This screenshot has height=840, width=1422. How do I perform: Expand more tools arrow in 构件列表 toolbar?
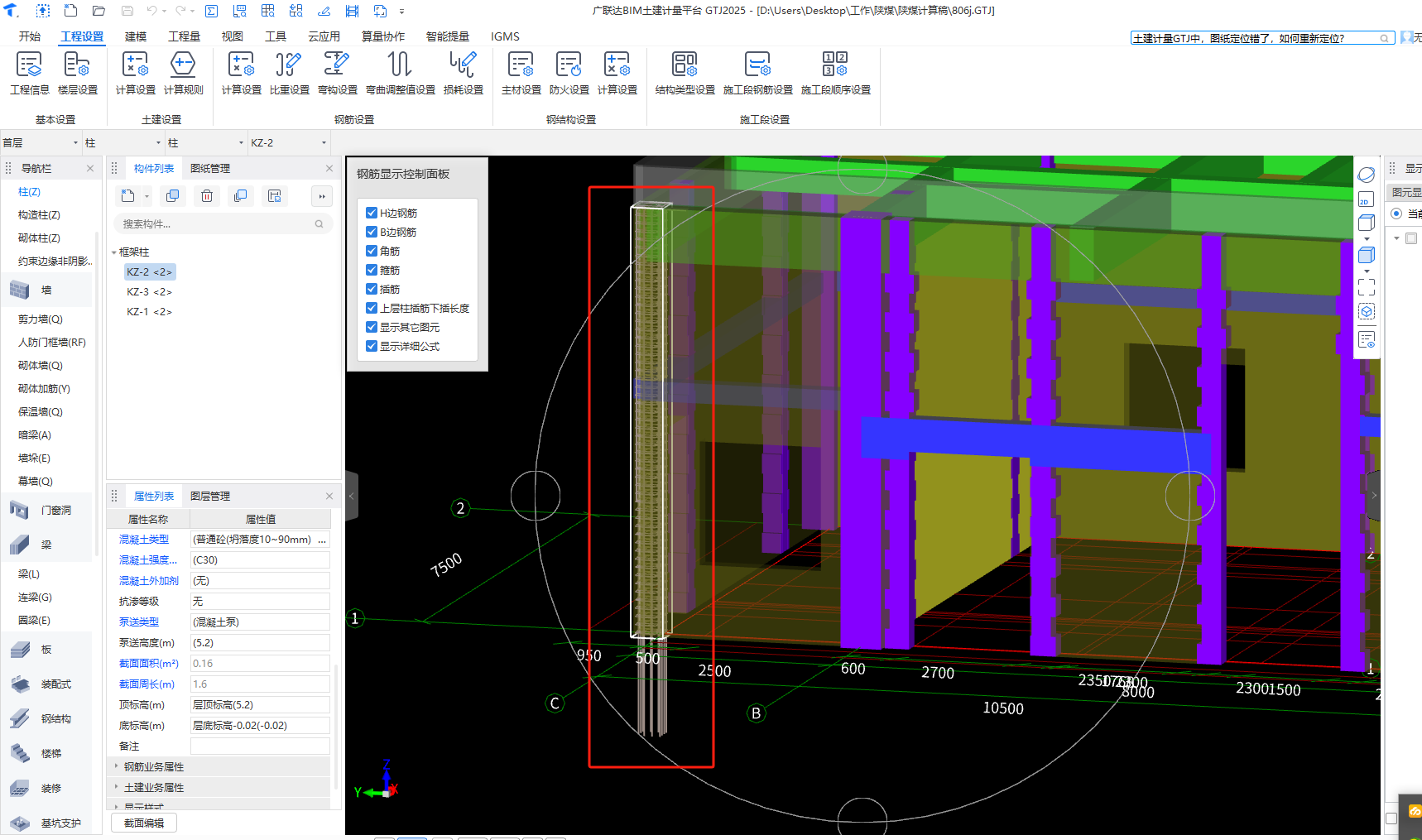[x=322, y=196]
